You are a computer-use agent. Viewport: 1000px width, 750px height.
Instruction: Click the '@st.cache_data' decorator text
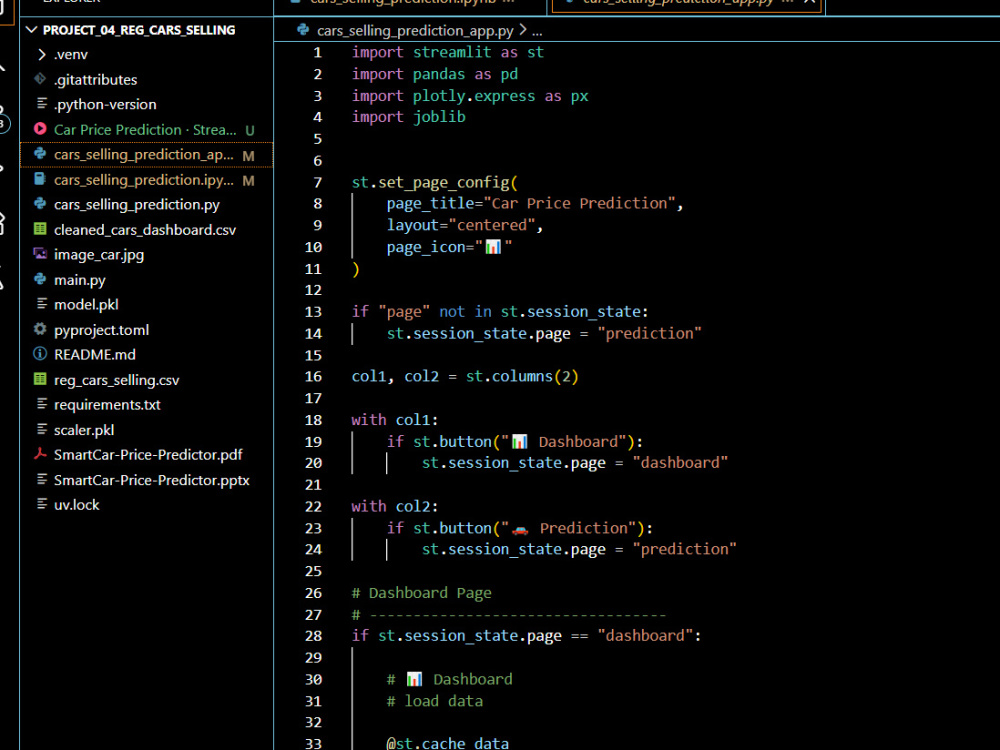[x=448, y=742]
